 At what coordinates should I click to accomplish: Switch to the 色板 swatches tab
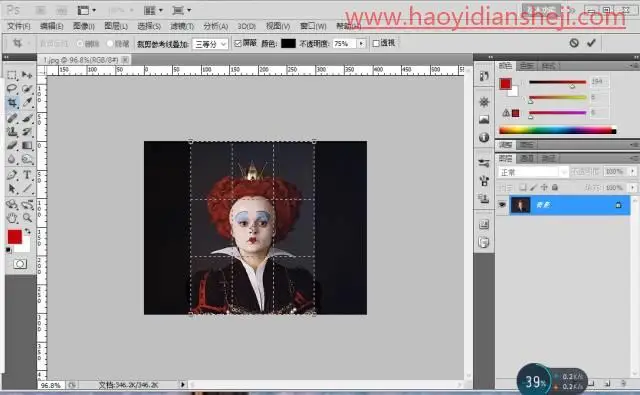click(526, 66)
